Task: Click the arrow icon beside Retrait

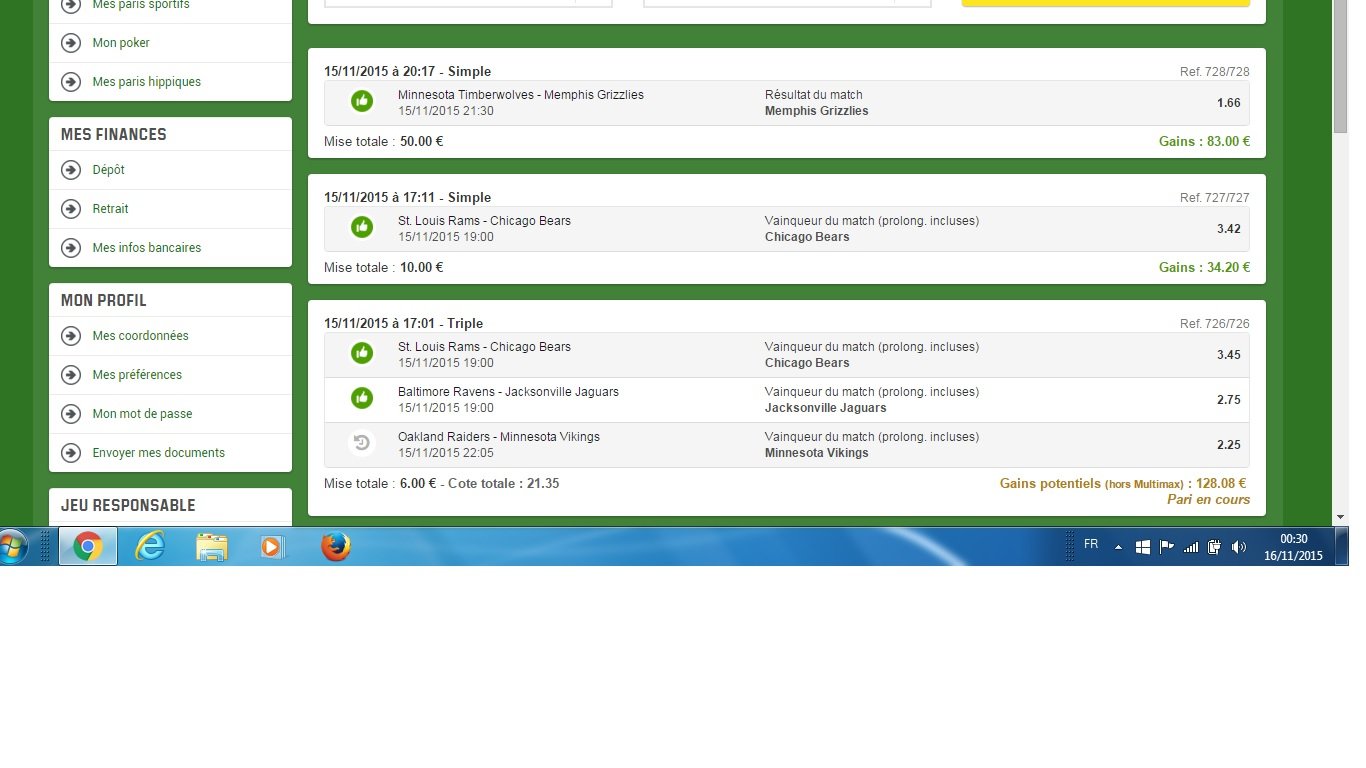Action: coord(71,209)
